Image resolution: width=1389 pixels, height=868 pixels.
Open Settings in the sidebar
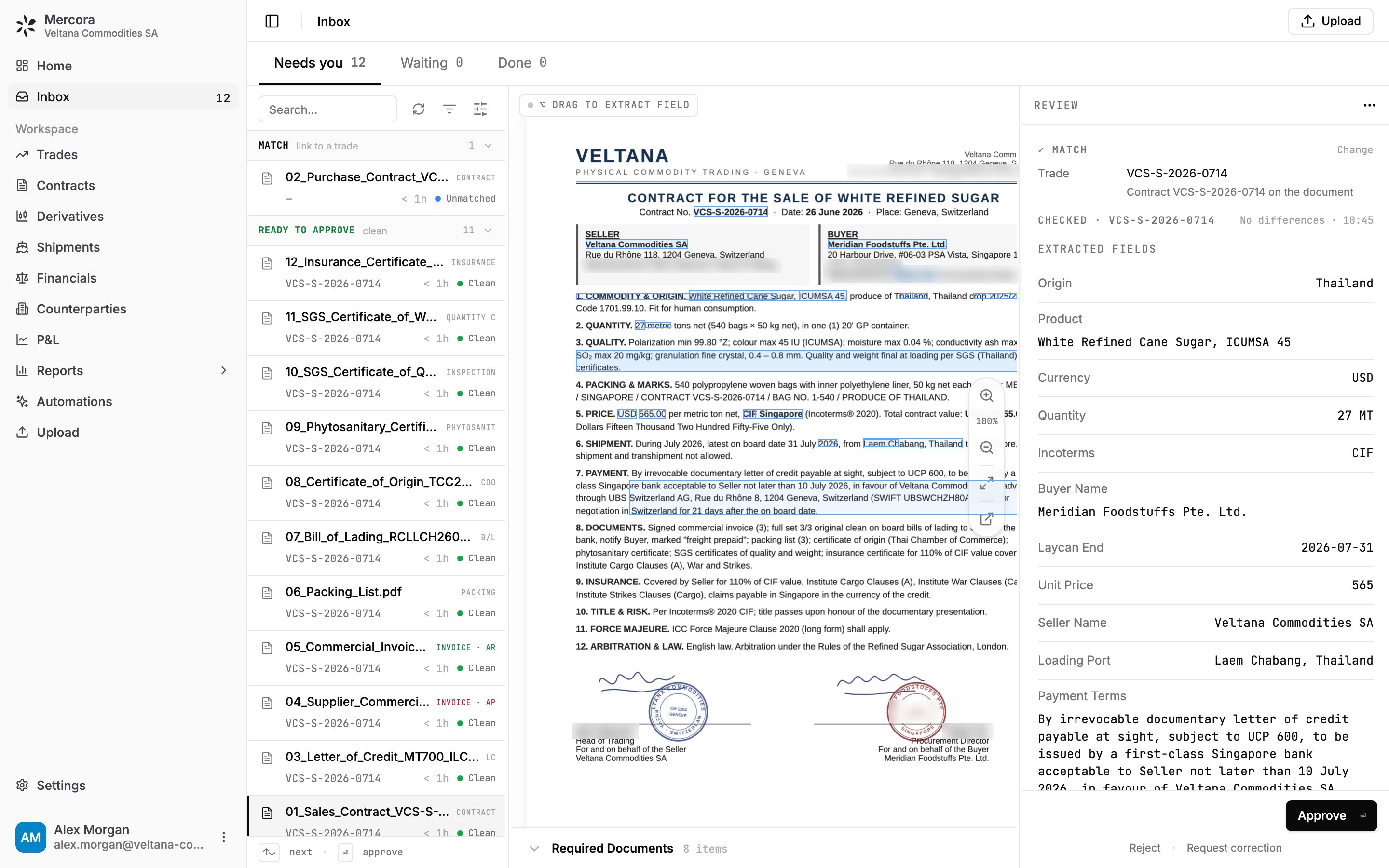click(x=123, y=786)
